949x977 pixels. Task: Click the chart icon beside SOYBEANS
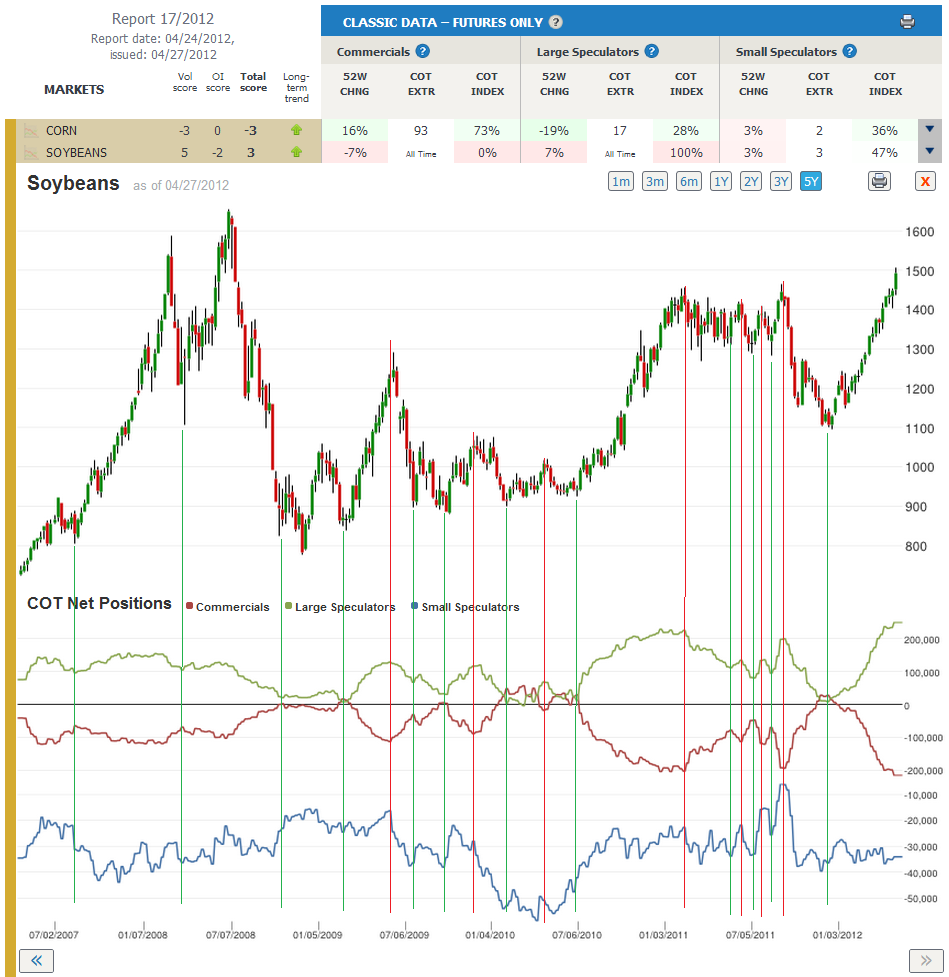pos(31,153)
